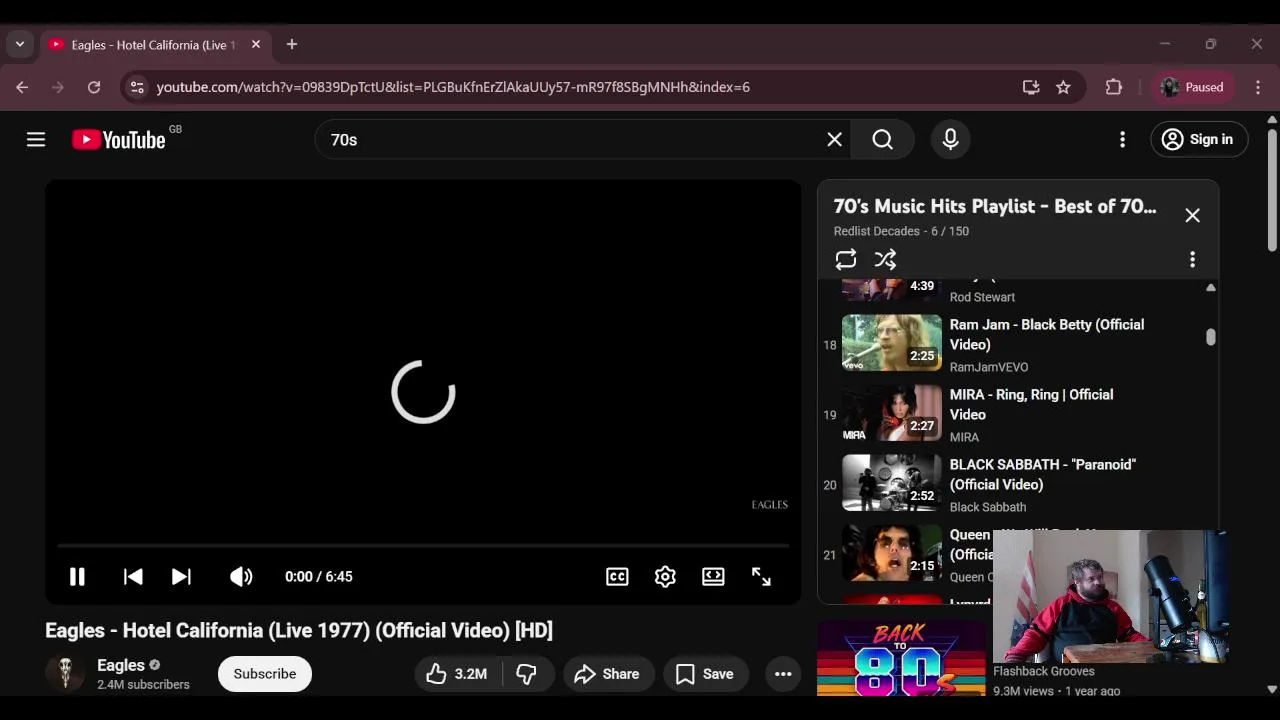The width and height of the screenshot is (1280, 720).
Task: Like the video with 3.2M likes
Action: tap(456, 674)
